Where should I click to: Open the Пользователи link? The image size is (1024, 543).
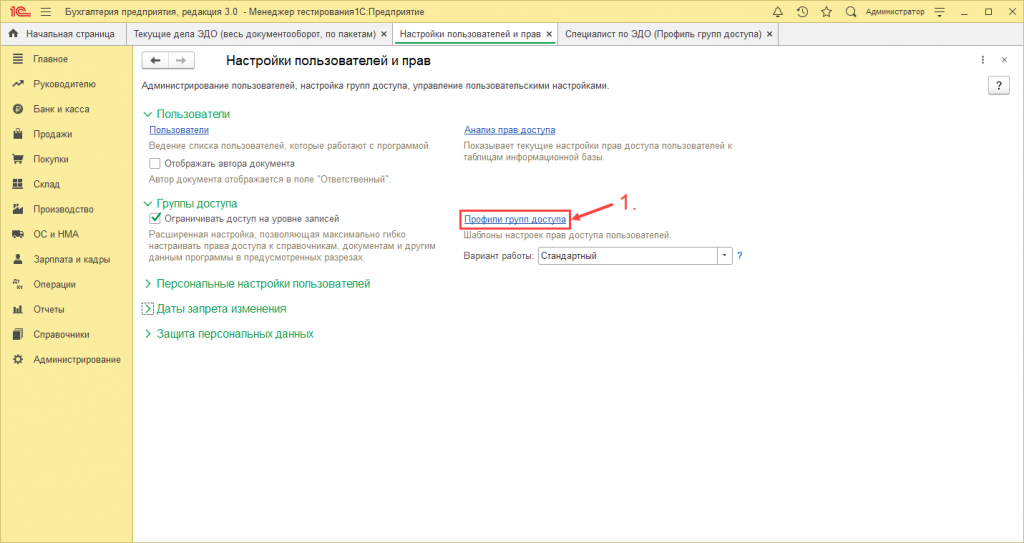click(x=179, y=130)
